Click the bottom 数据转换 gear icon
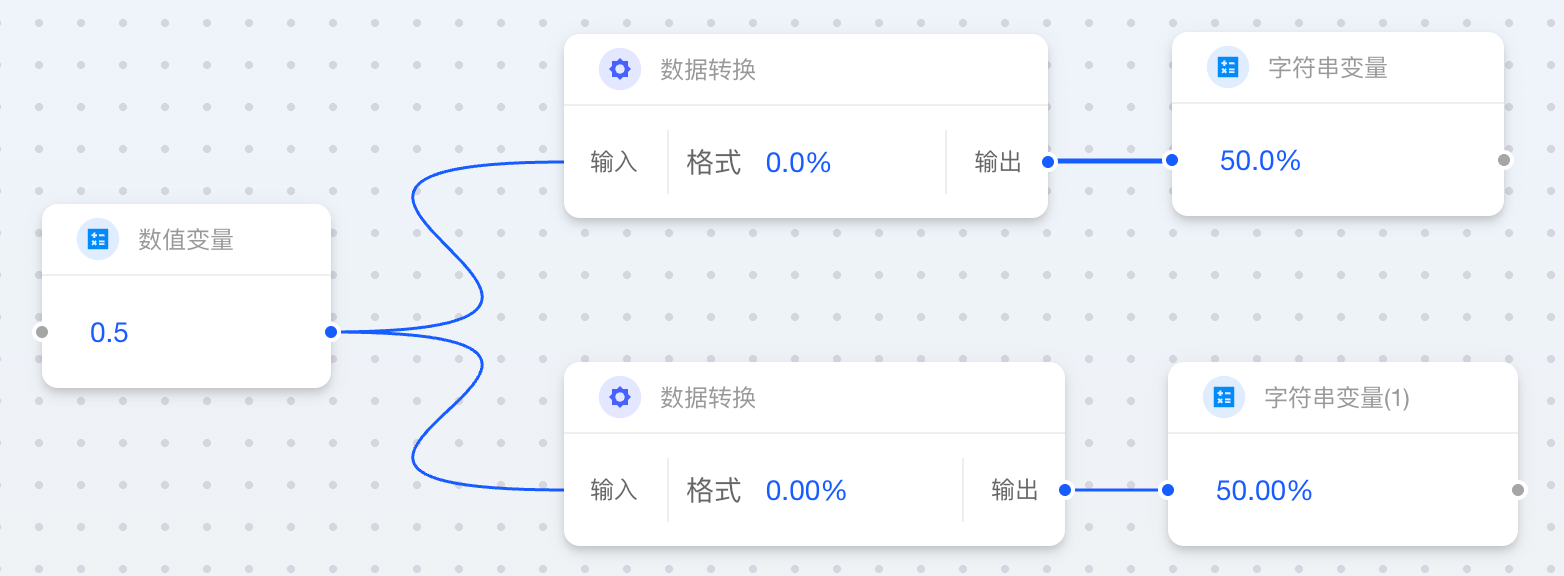 pyautogui.click(x=620, y=397)
